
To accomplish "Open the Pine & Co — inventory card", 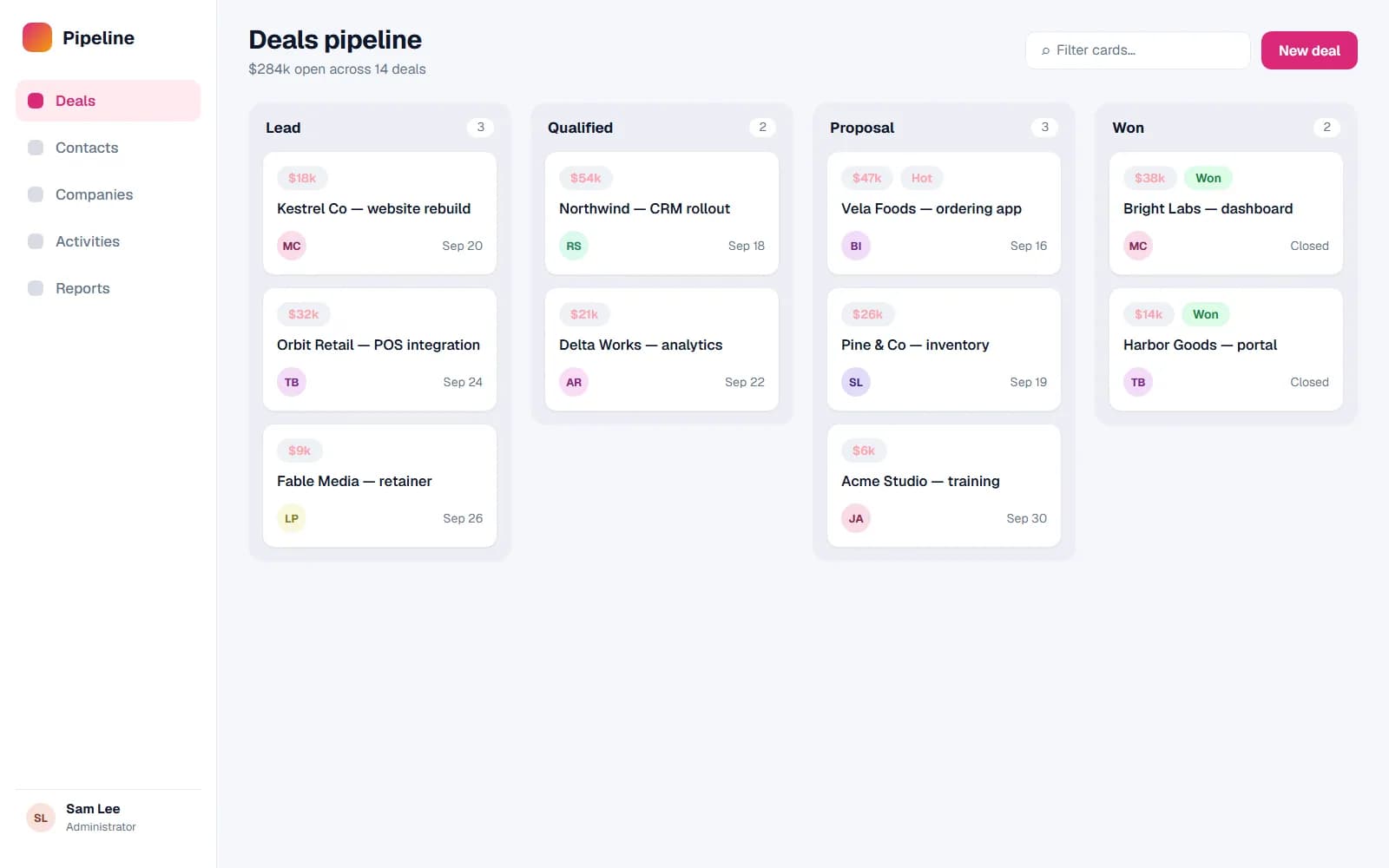I will (x=944, y=350).
